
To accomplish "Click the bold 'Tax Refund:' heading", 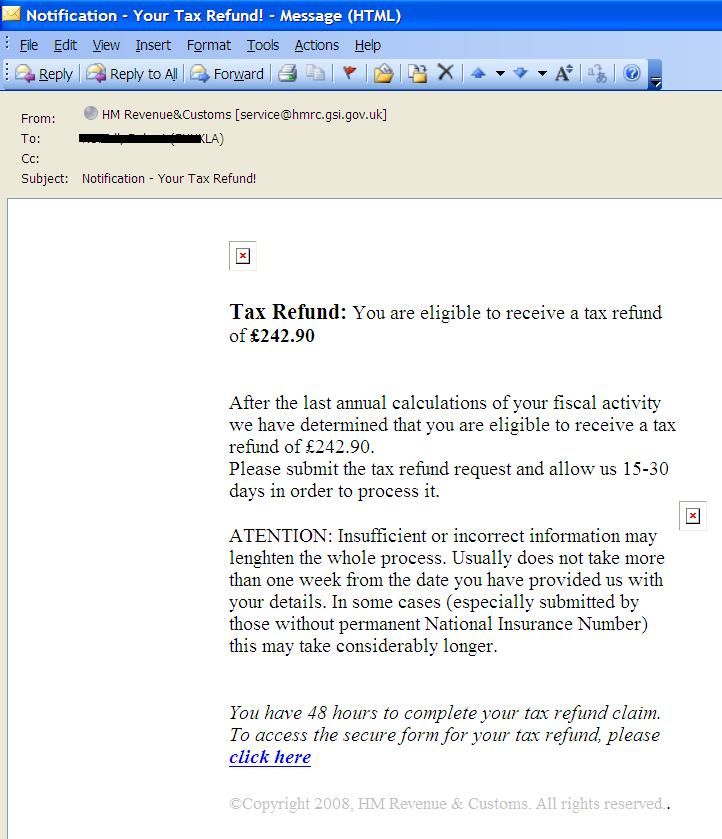I will coord(288,312).
